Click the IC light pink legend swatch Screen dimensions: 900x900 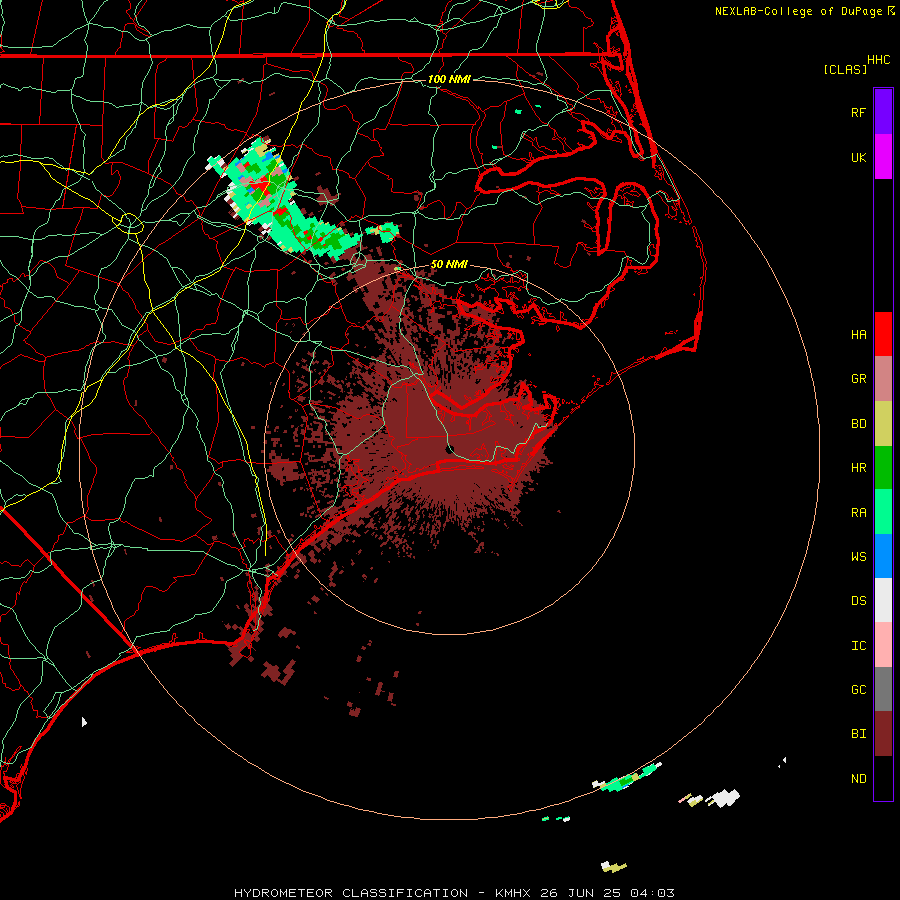883,645
